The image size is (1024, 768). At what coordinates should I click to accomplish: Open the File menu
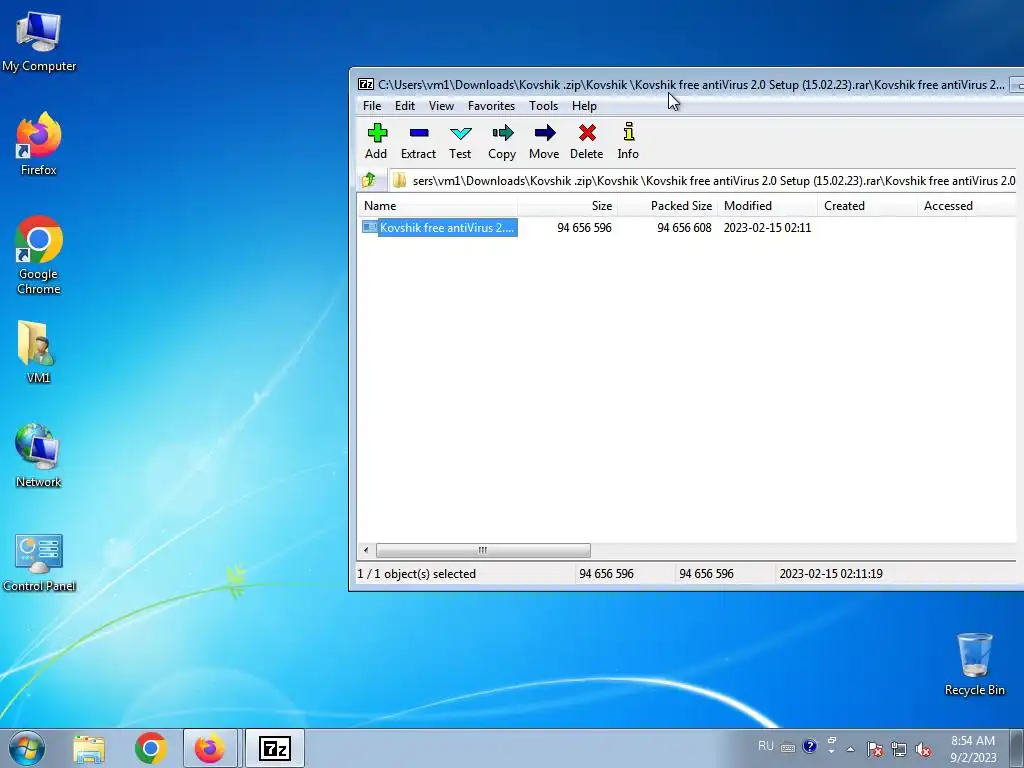372,106
